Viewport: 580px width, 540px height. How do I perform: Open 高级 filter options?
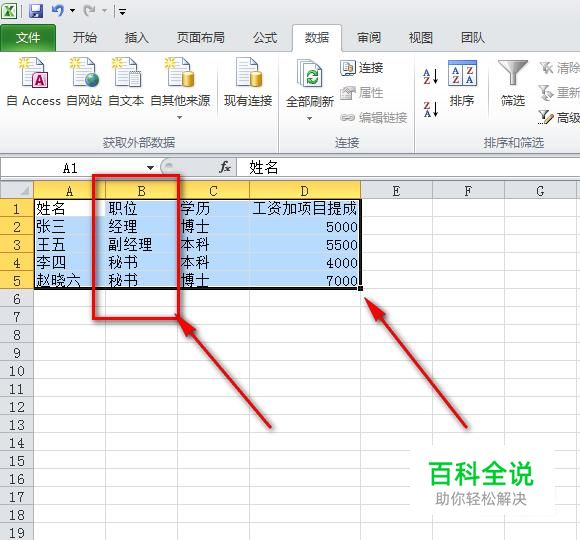(x=559, y=118)
